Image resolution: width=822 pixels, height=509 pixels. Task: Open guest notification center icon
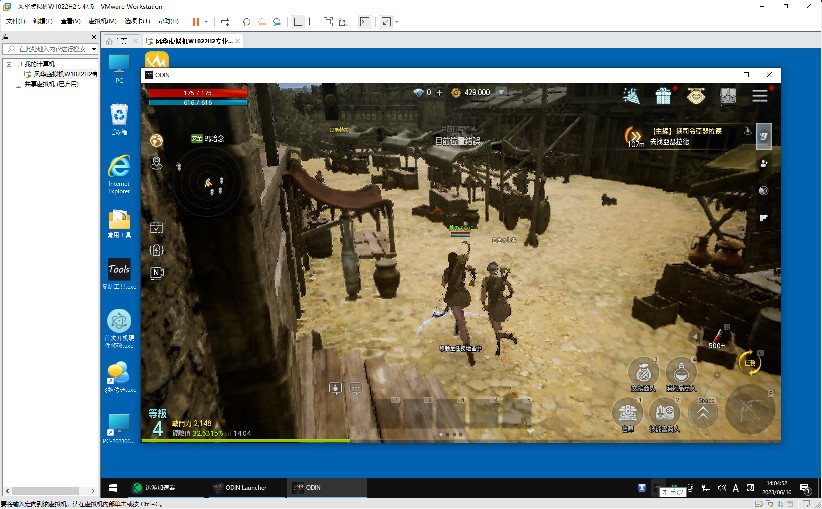point(804,488)
